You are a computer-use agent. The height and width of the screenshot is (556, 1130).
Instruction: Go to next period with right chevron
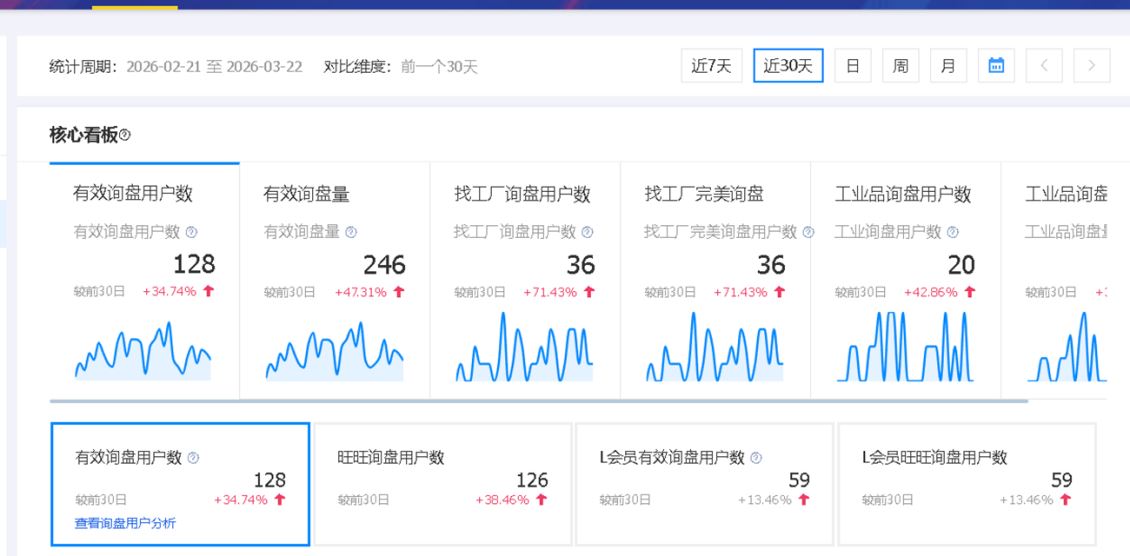[1091, 66]
